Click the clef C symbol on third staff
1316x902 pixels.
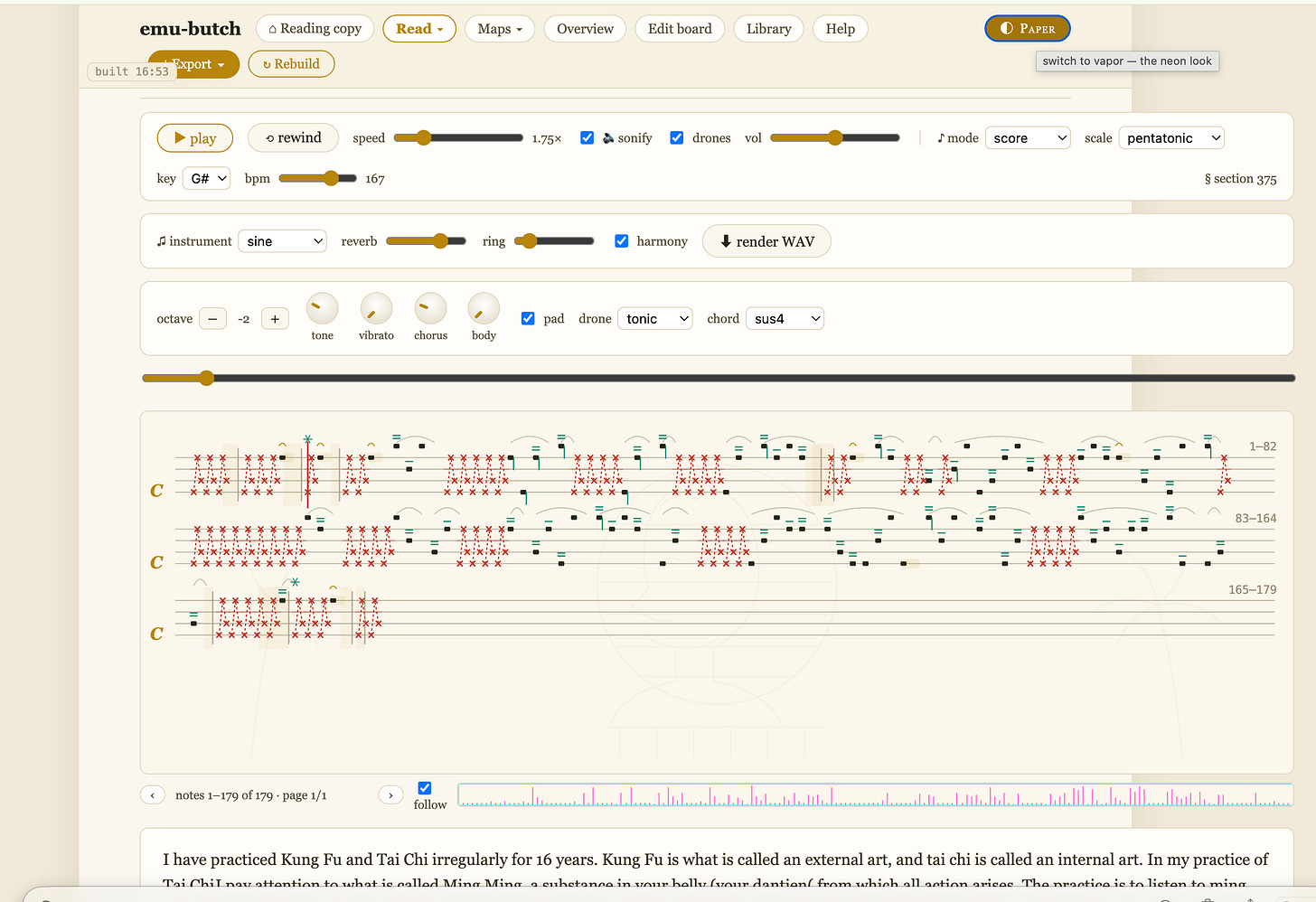pos(156,634)
